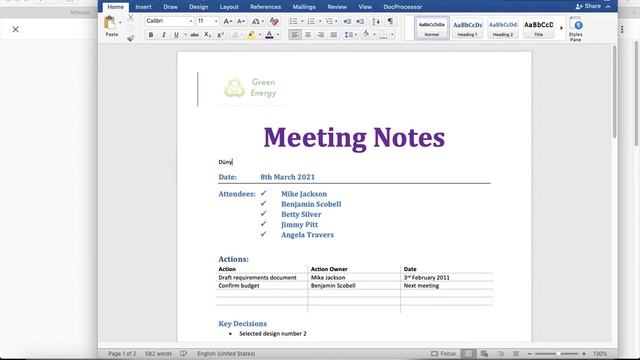Viewport: 640px width, 360px height.
Task: Clear all formatting with the eraser A icon
Action: click(274, 21)
